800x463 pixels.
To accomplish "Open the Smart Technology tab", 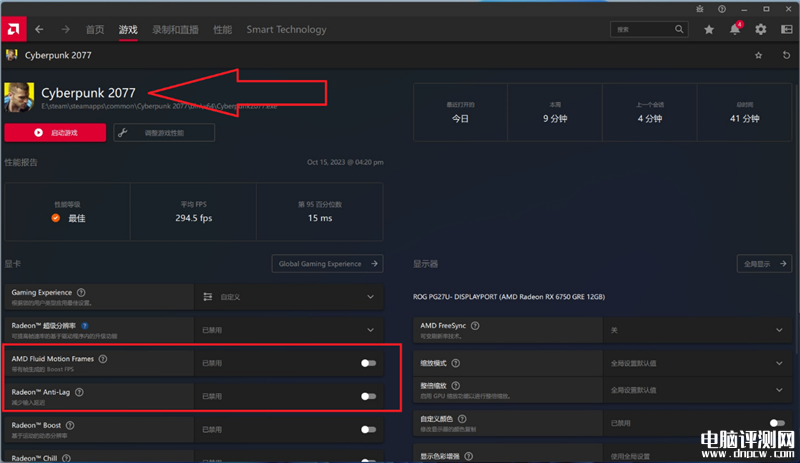I will pyautogui.click(x=286, y=30).
